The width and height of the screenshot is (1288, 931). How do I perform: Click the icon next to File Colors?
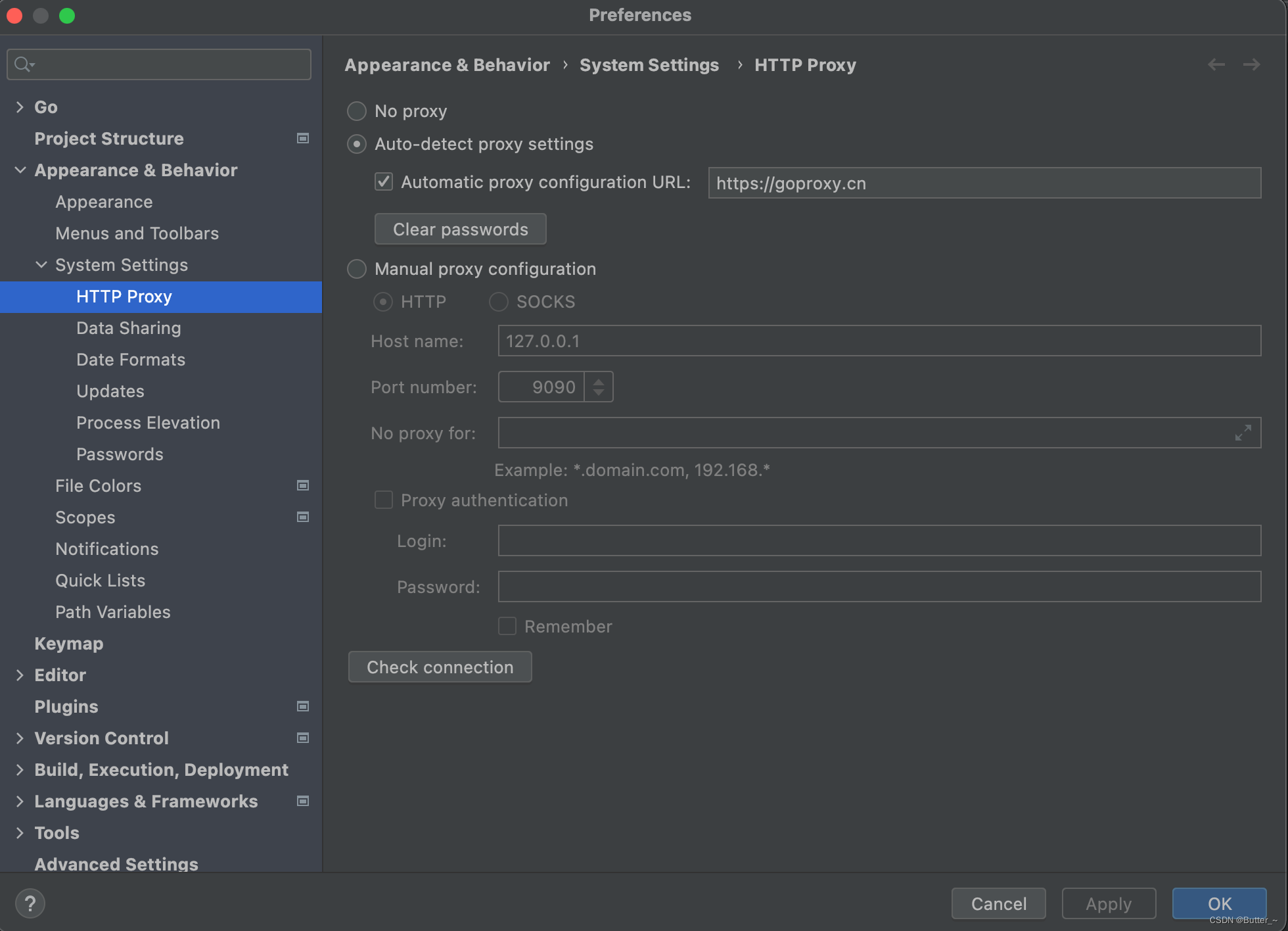click(303, 485)
